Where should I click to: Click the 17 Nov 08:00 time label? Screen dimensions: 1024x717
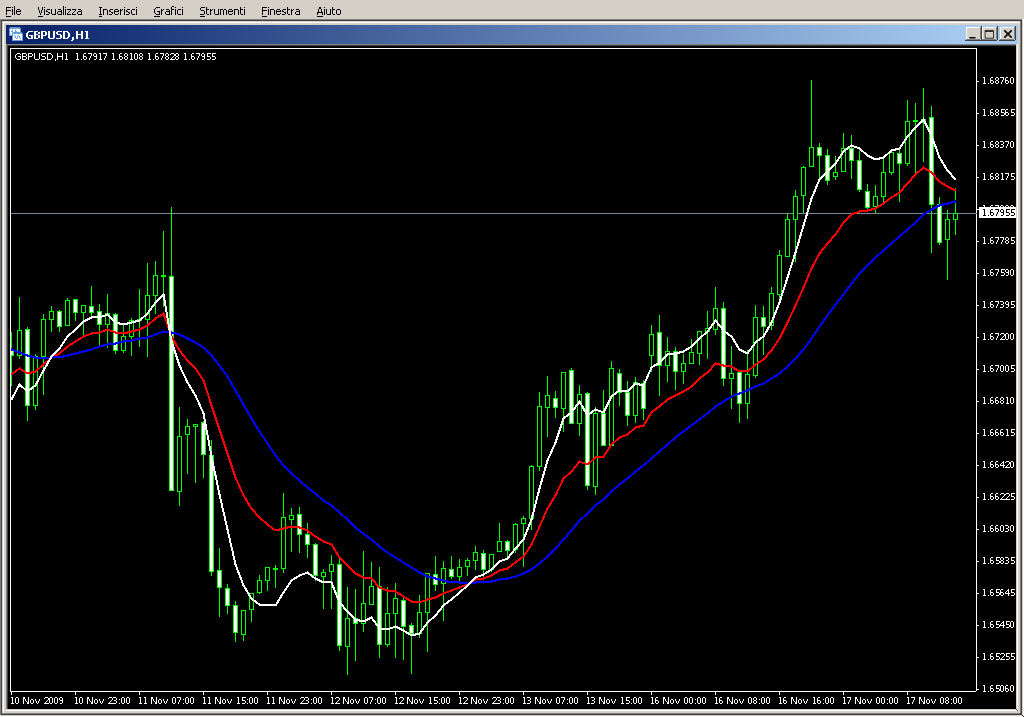[x=934, y=701]
